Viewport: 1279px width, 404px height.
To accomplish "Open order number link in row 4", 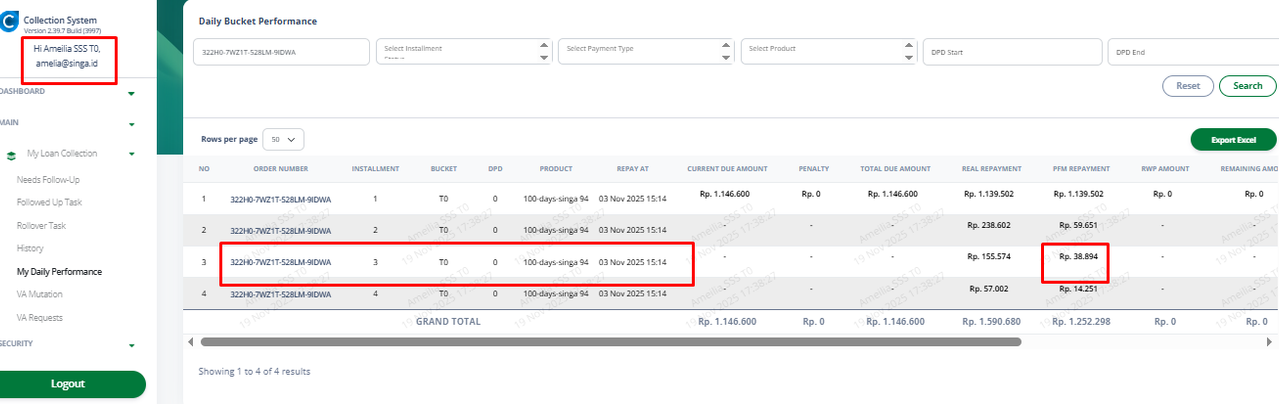I will point(280,295).
